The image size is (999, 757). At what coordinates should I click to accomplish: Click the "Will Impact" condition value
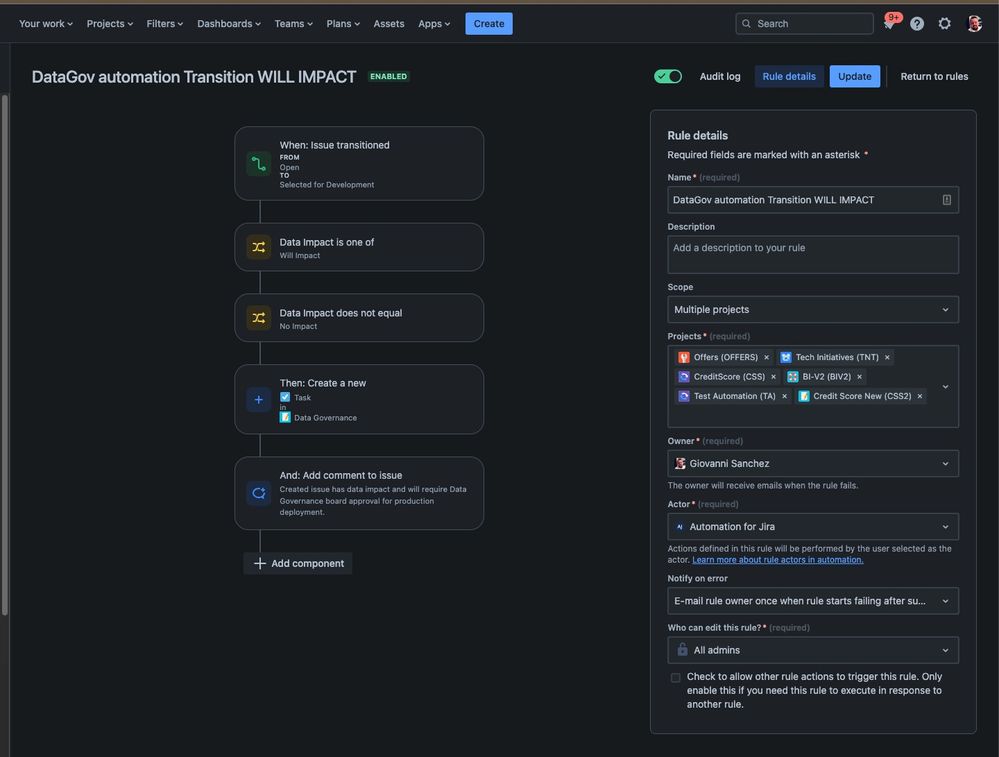pos(299,256)
